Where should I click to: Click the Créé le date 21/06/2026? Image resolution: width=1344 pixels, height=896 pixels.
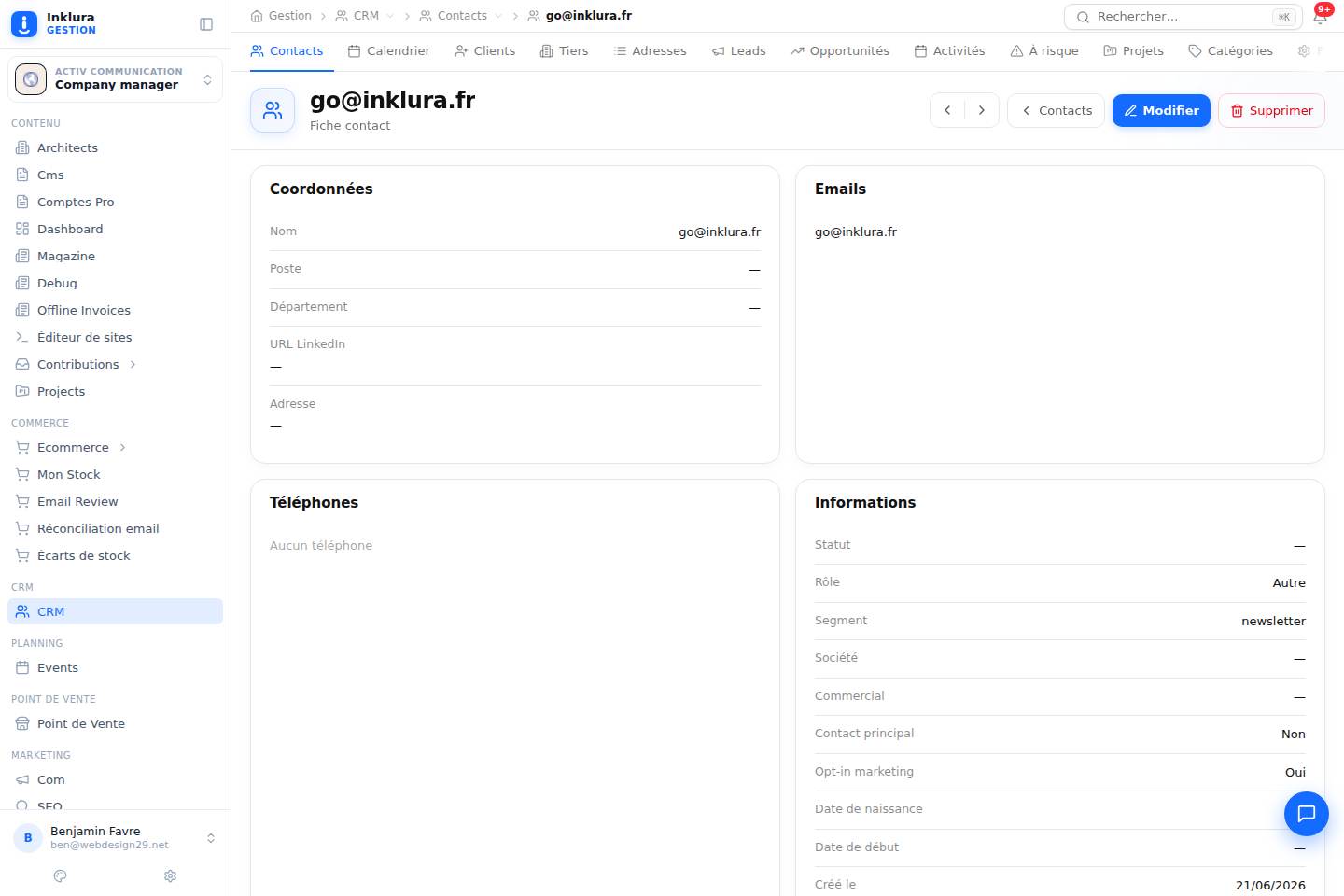(x=1270, y=886)
